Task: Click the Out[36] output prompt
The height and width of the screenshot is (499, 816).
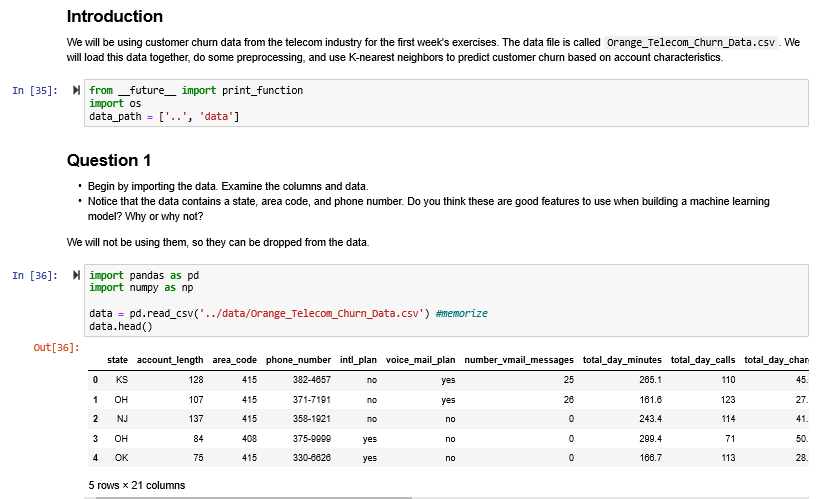Action: tap(56, 347)
